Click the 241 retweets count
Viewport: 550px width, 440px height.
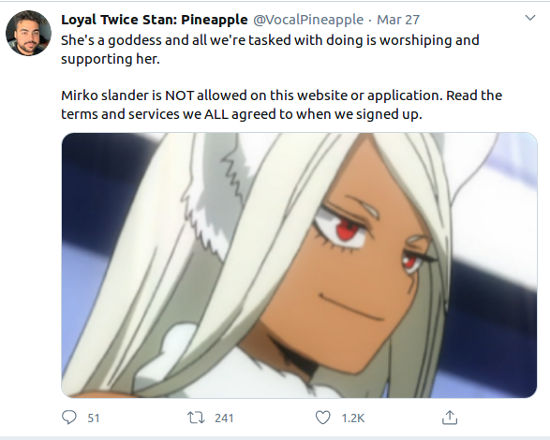(224, 418)
